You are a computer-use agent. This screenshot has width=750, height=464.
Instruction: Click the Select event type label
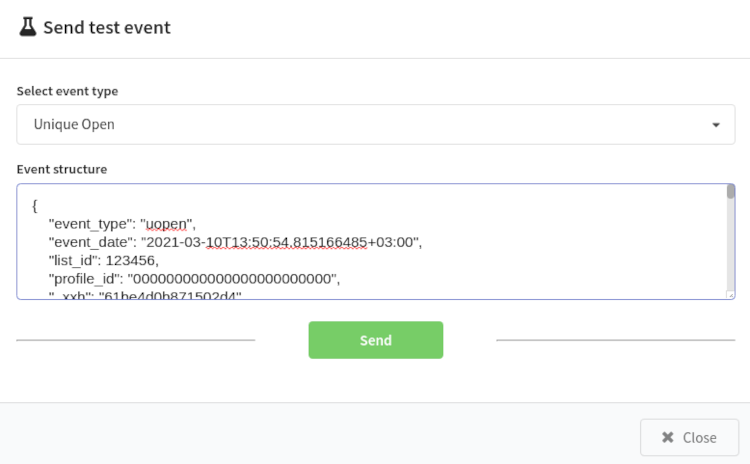[67, 91]
